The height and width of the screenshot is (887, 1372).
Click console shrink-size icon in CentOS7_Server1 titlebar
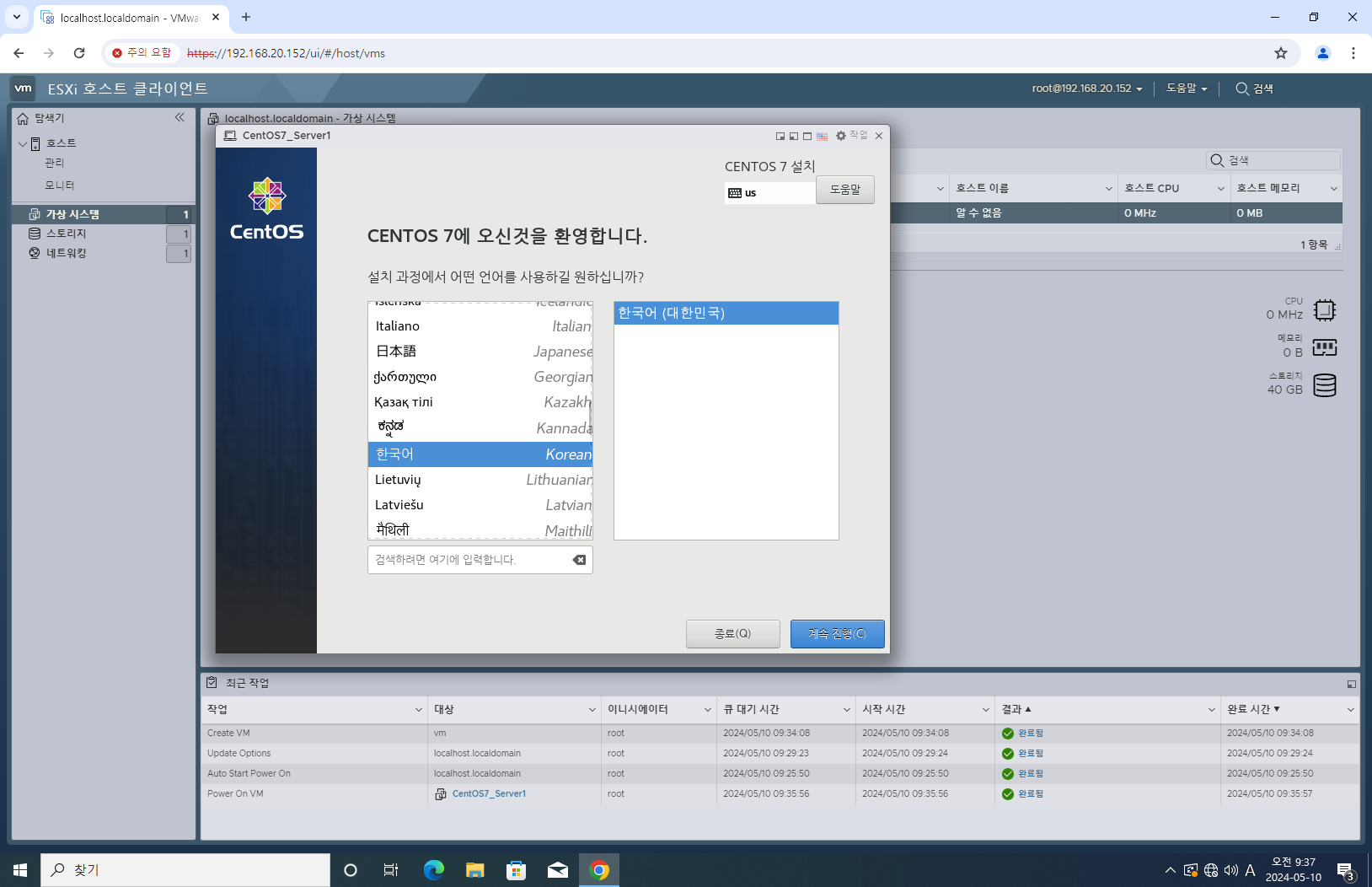pyautogui.click(x=780, y=136)
